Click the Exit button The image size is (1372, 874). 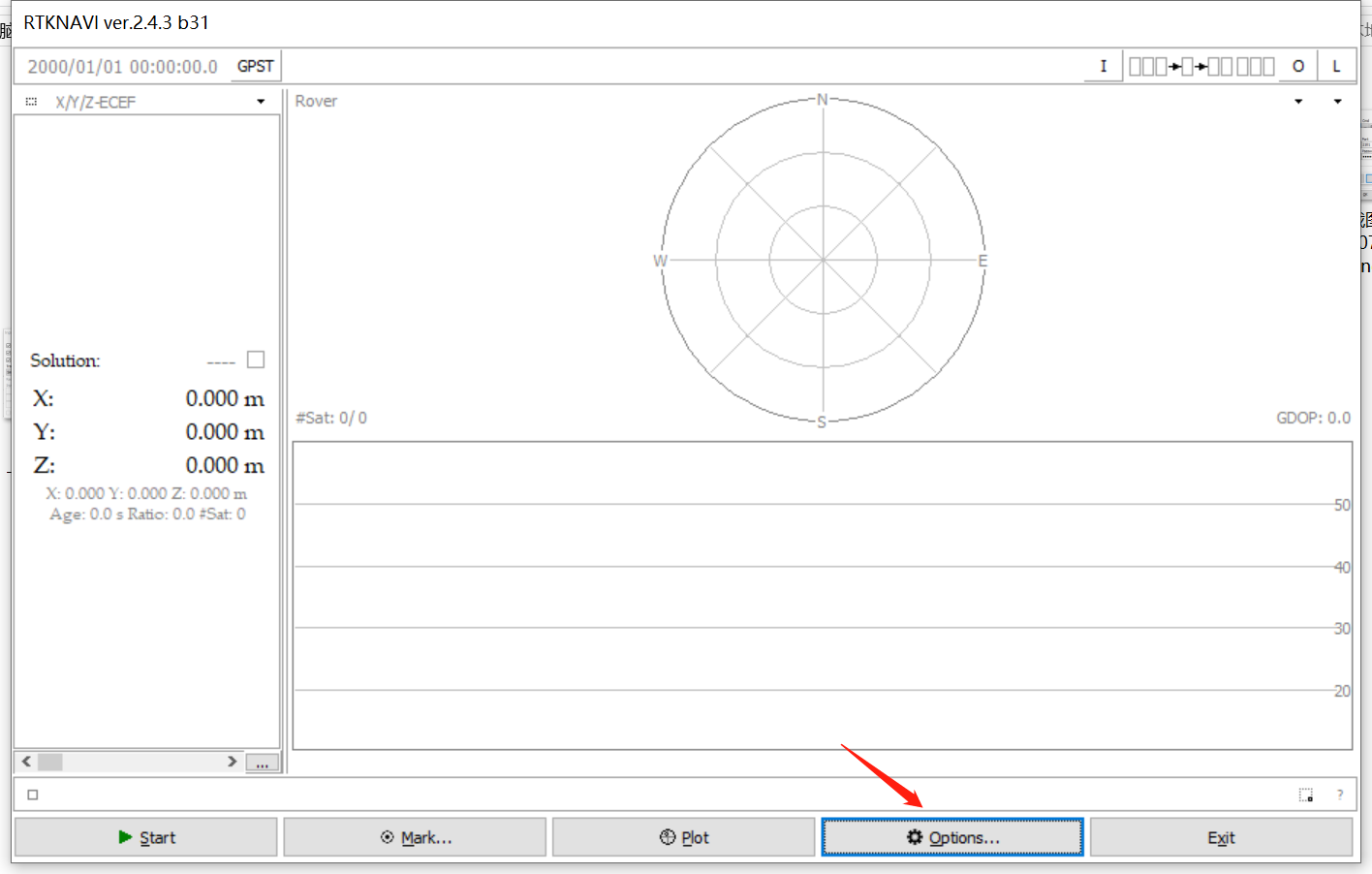point(1221,837)
